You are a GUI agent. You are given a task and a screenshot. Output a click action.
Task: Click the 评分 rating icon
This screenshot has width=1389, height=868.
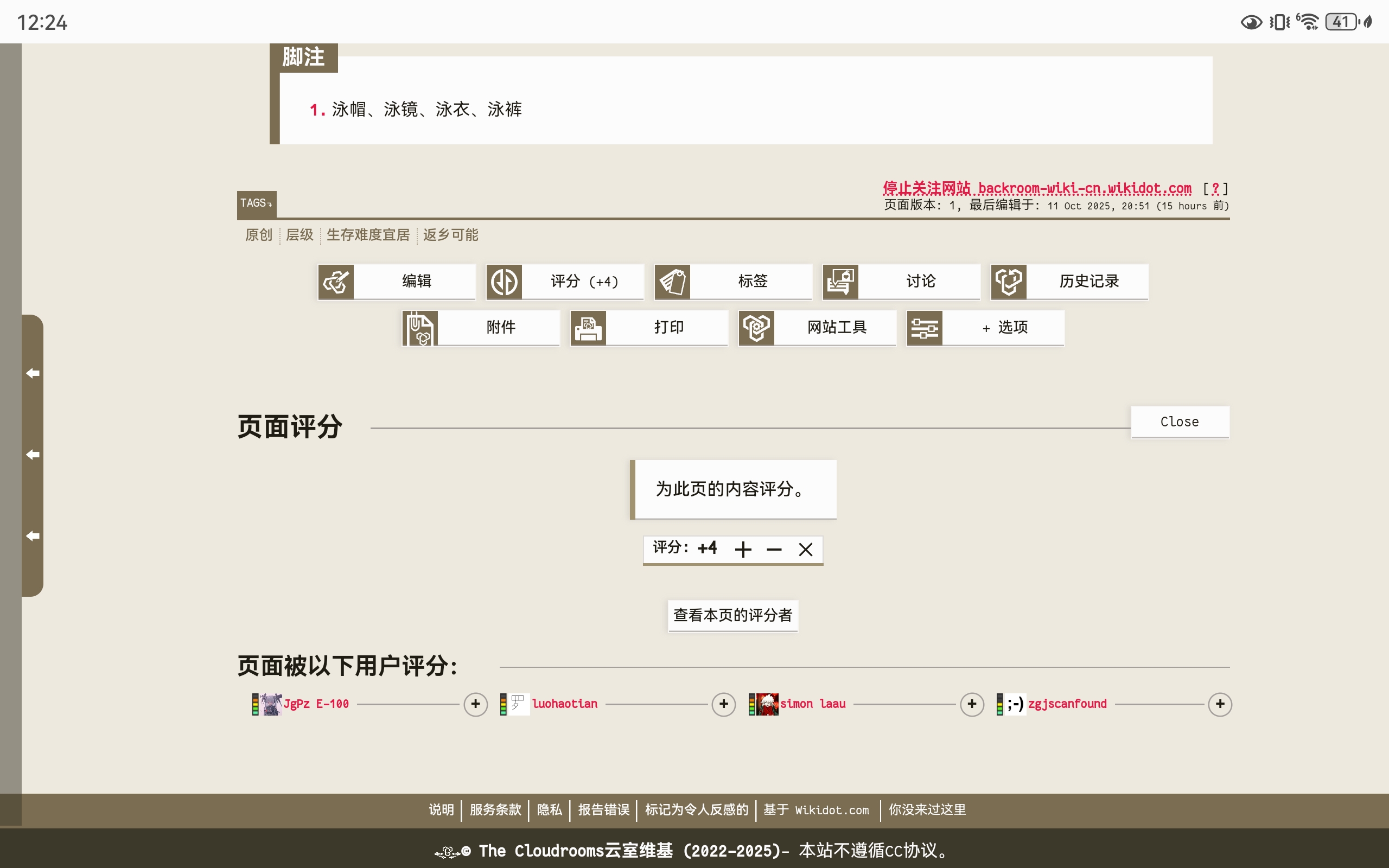(x=504, y=282)
